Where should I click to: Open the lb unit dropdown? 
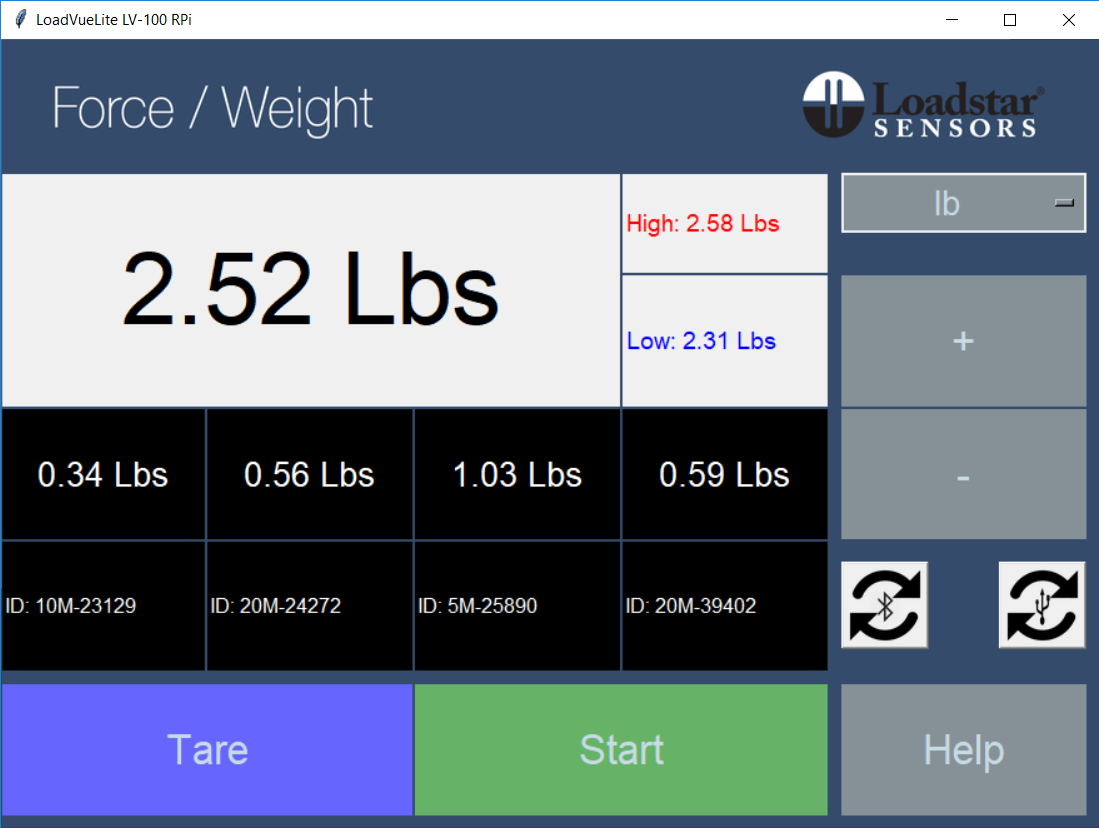click(x=946, y=203)
